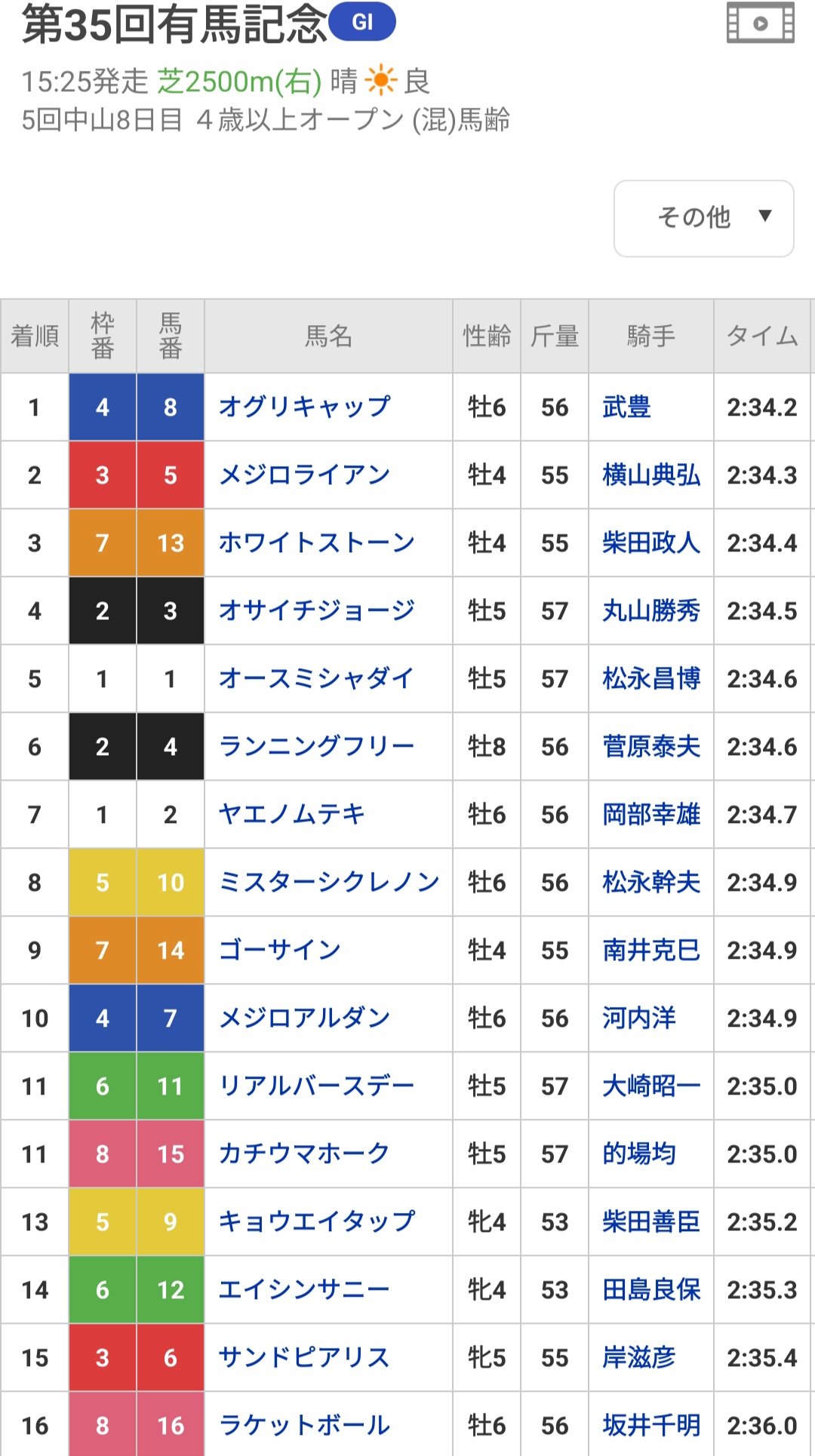Screen dimensions: 815x1456
Task: Open jockey 的場均's profile
Action: [x=638, y=1154]
